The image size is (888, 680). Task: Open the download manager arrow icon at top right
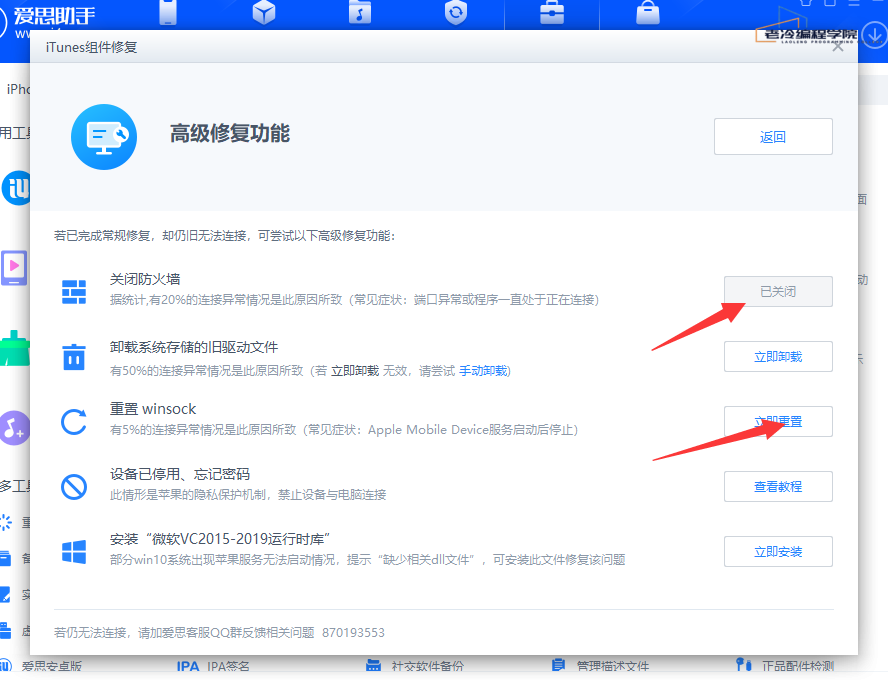coord(874,36)
